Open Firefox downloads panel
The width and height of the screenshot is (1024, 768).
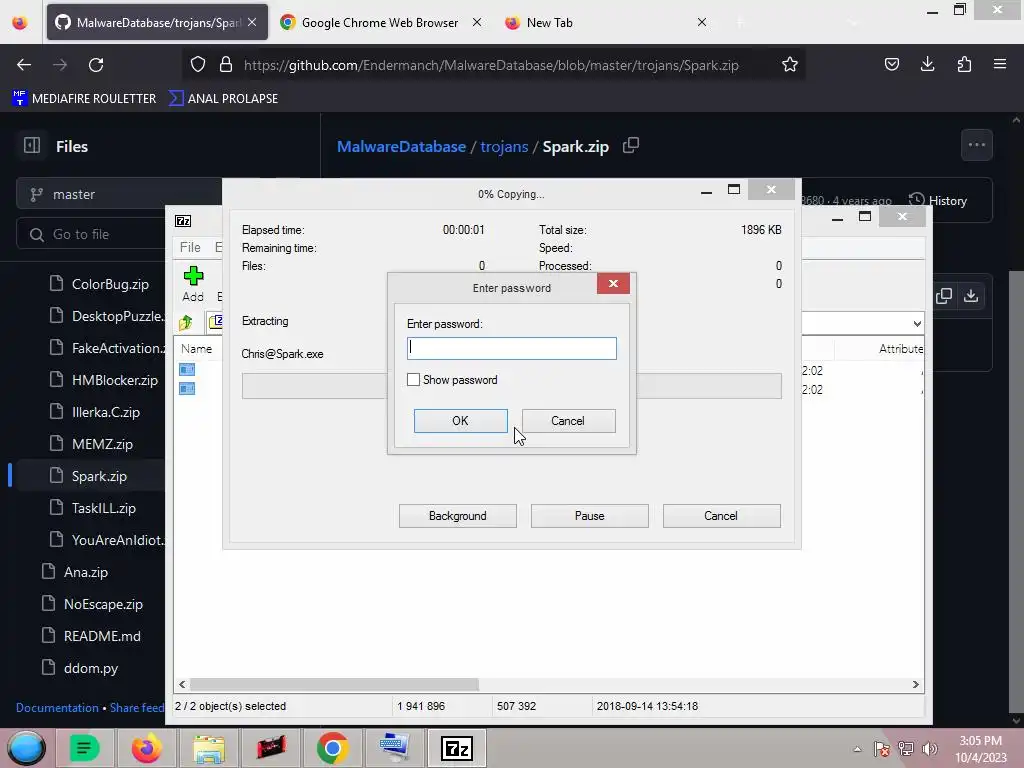click(927, 64)
